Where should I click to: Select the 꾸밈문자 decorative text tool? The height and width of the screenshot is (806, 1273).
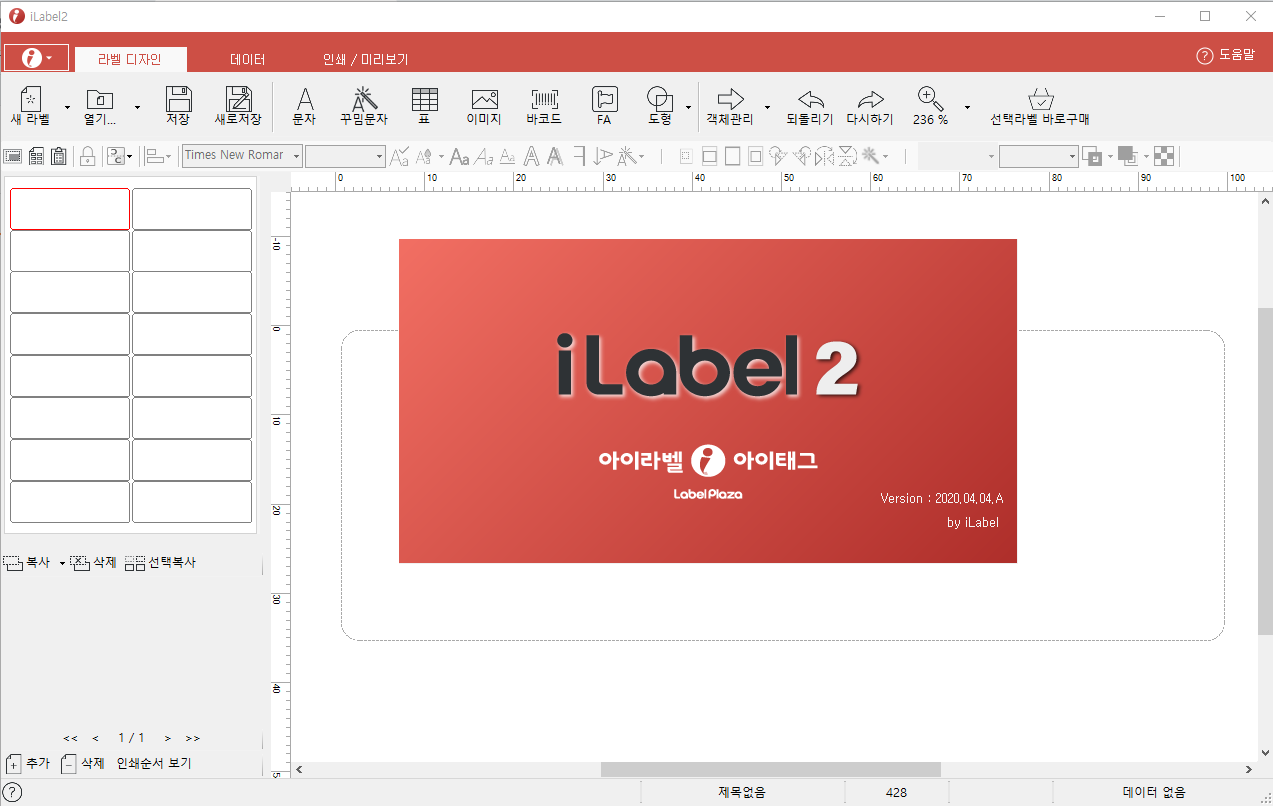[364, 107]
